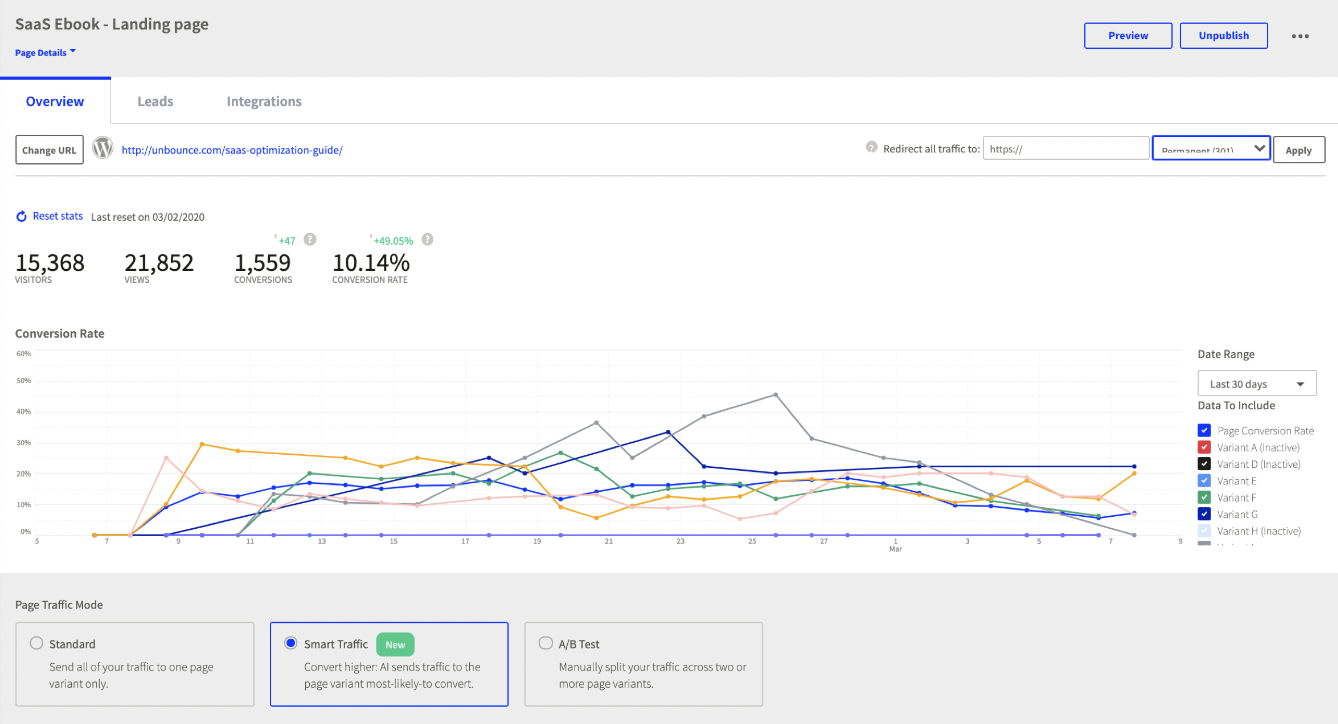Click the help icon next to Conversions count

click(x=309, y=239)
